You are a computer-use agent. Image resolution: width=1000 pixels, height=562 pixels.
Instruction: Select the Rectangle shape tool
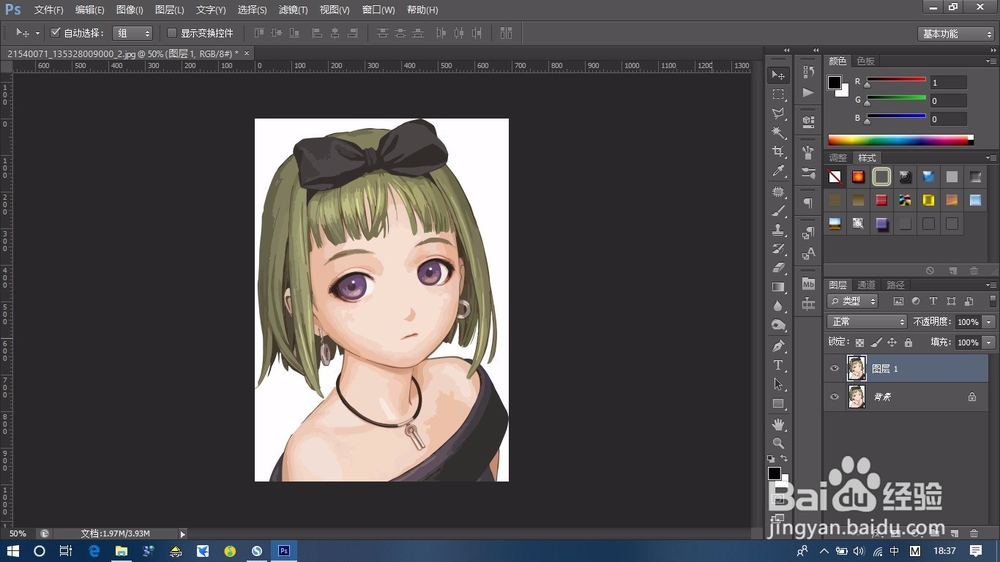coord(778,404)
